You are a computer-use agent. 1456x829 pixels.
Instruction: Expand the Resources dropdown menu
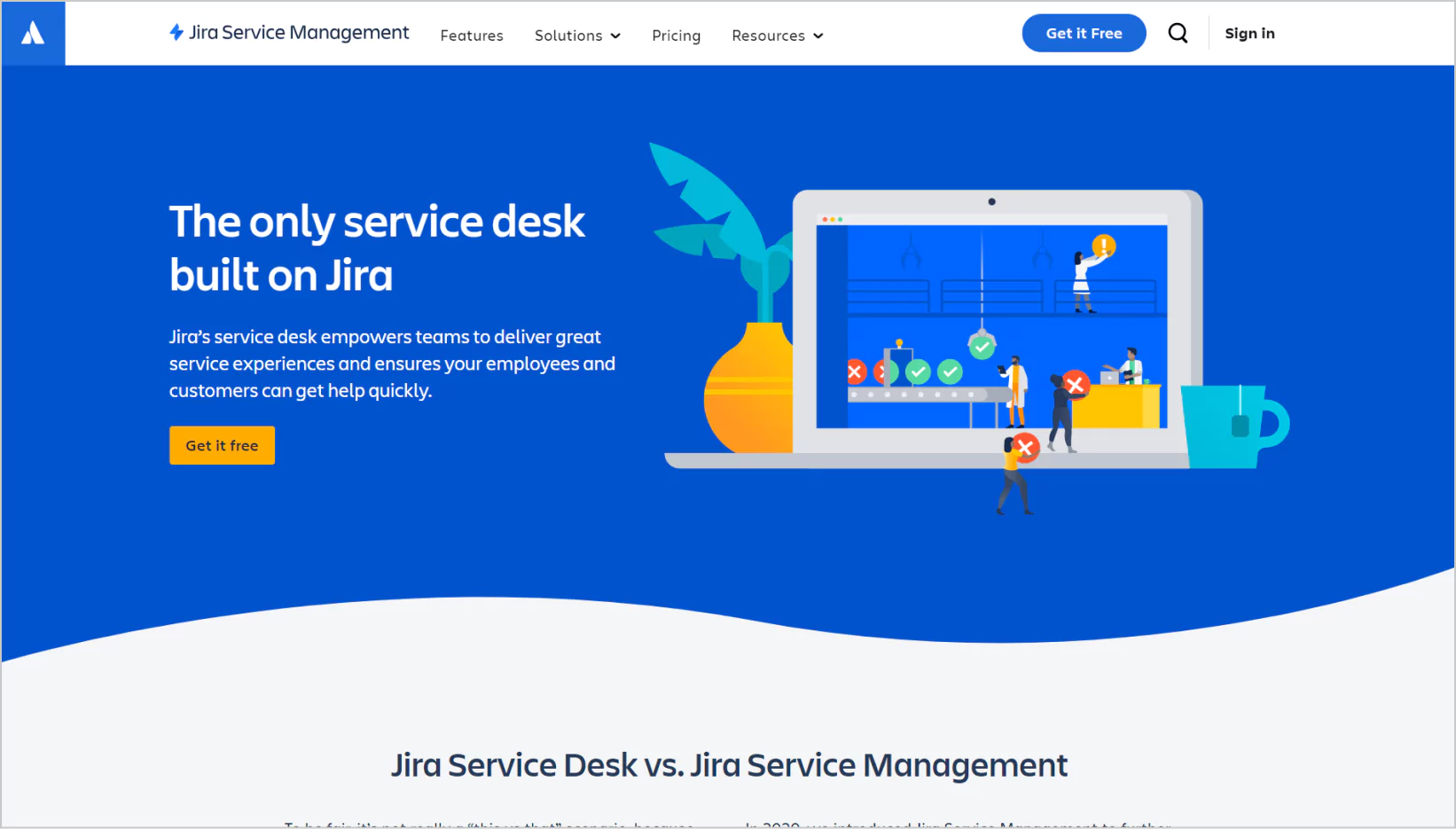click(778, 35)
